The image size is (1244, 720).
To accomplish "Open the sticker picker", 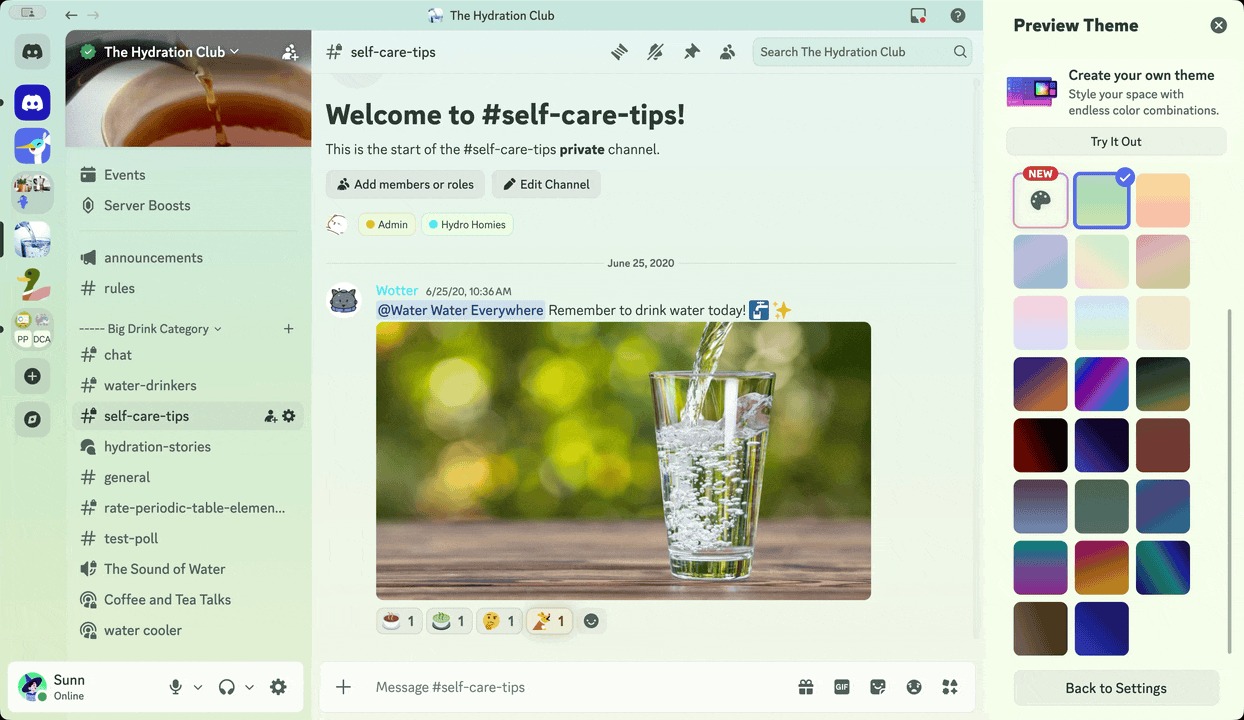I will [878, 687].
